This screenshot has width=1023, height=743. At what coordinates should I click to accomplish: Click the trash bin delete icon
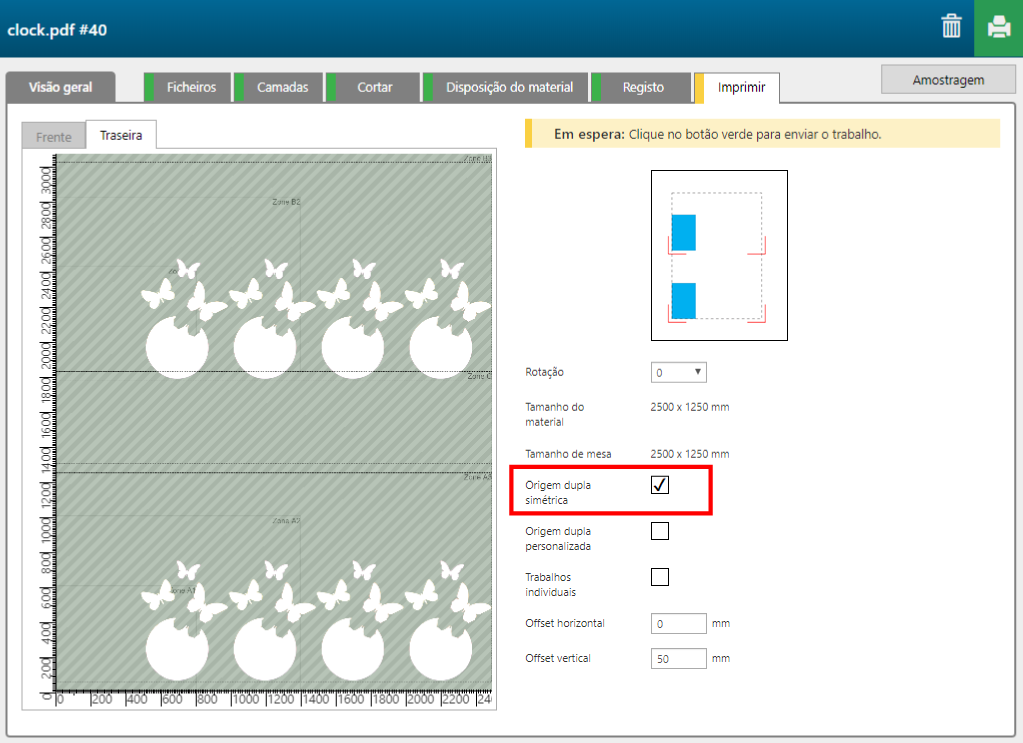pos(951,27)
